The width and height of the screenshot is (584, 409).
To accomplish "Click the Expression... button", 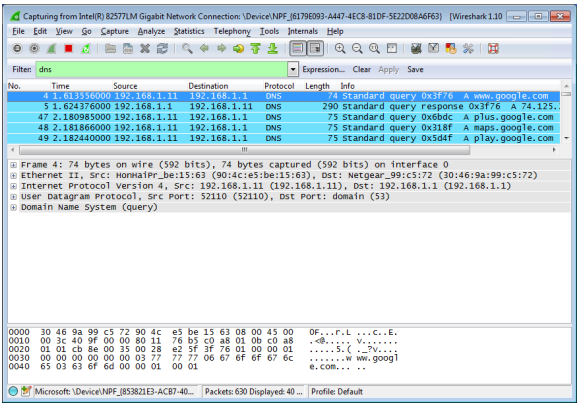I will click(x=323, y=69).
